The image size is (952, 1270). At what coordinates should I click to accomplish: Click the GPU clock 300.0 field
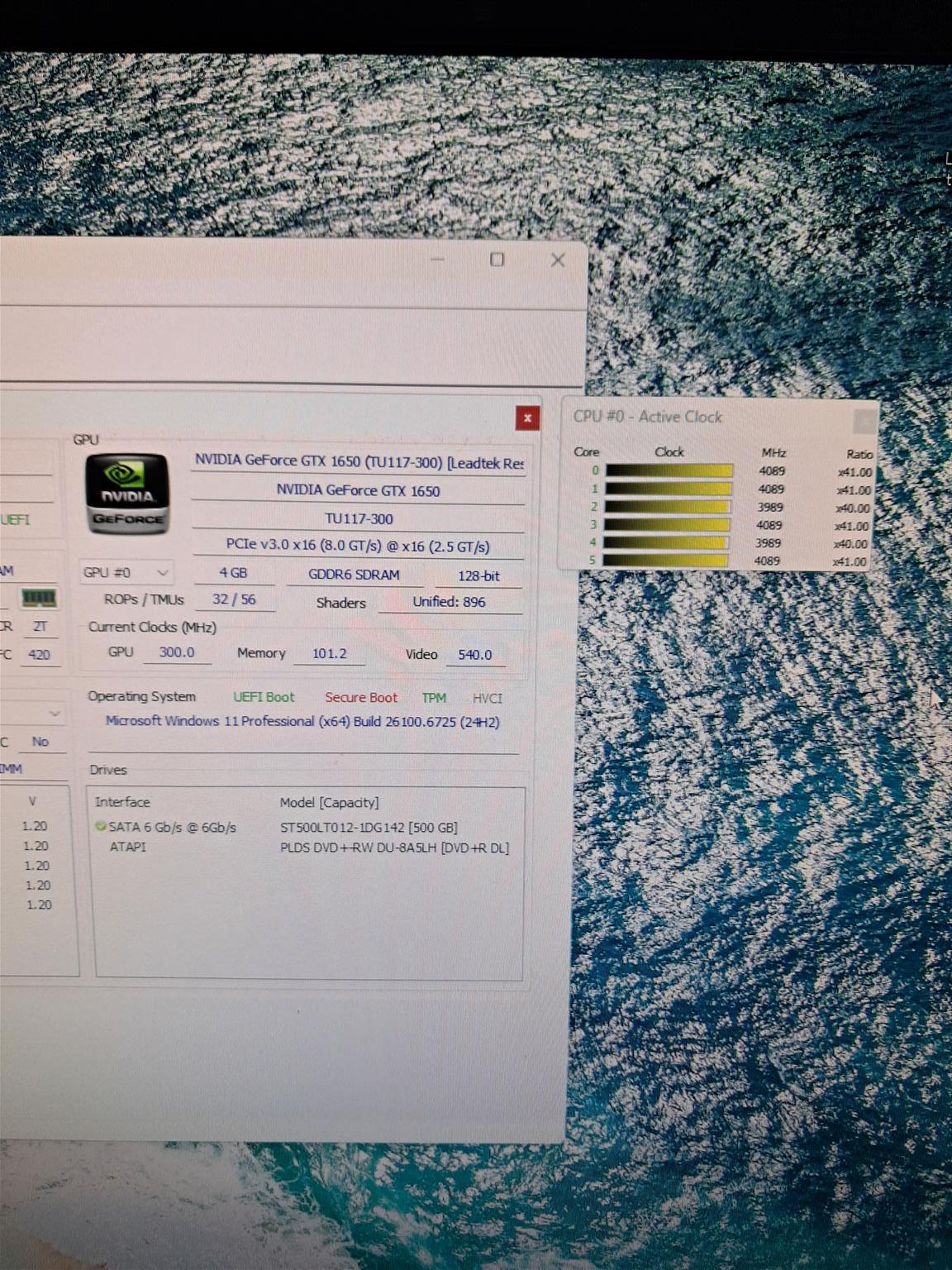177,652
